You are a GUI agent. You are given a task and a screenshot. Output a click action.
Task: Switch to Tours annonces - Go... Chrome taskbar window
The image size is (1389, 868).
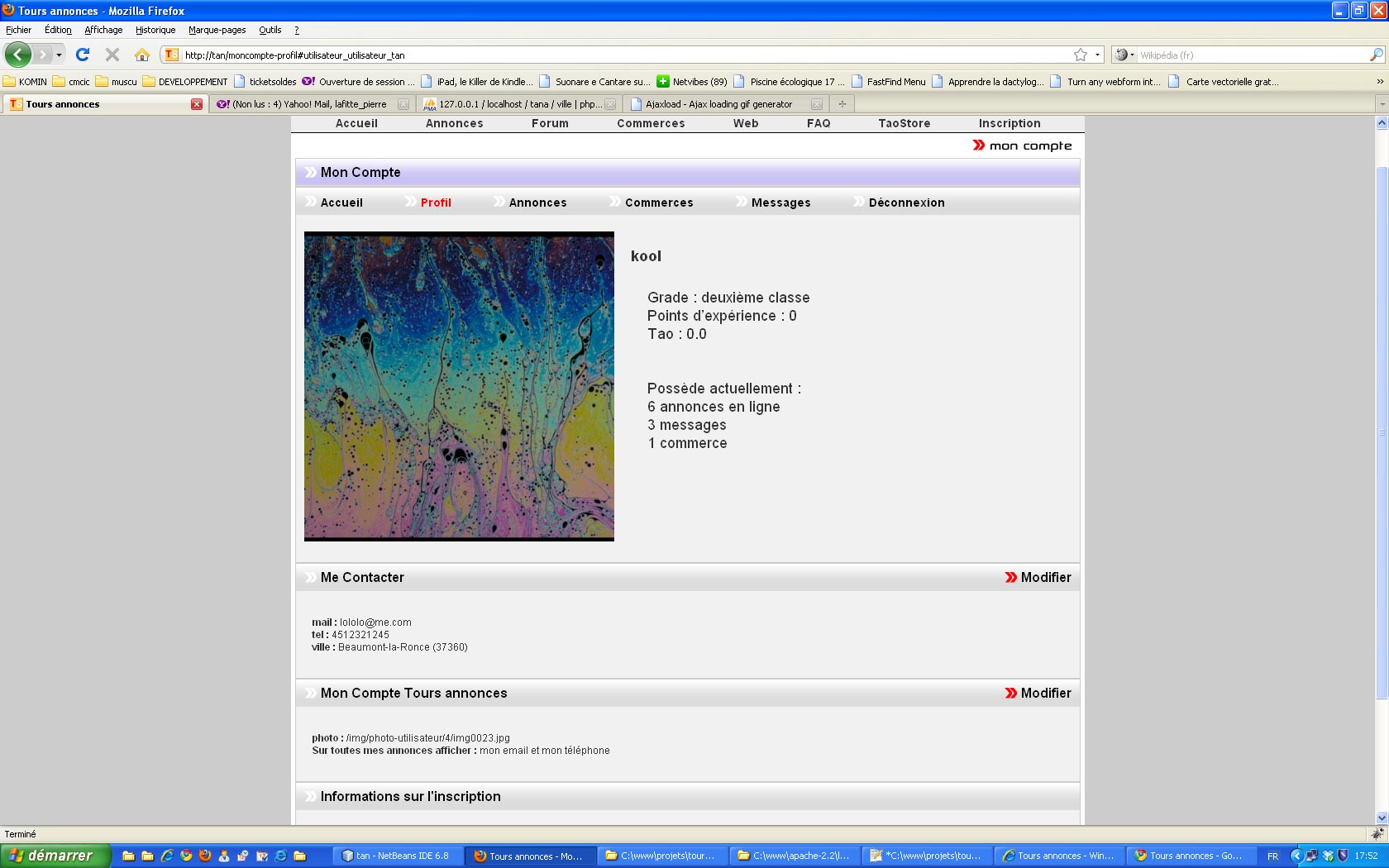tap(1191, 856)
